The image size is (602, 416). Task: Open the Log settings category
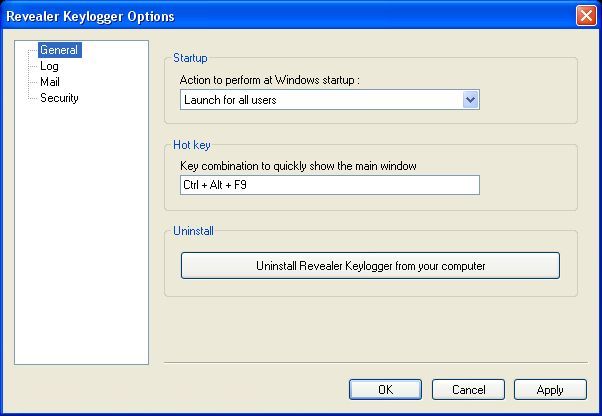click(x=49, y=66)
